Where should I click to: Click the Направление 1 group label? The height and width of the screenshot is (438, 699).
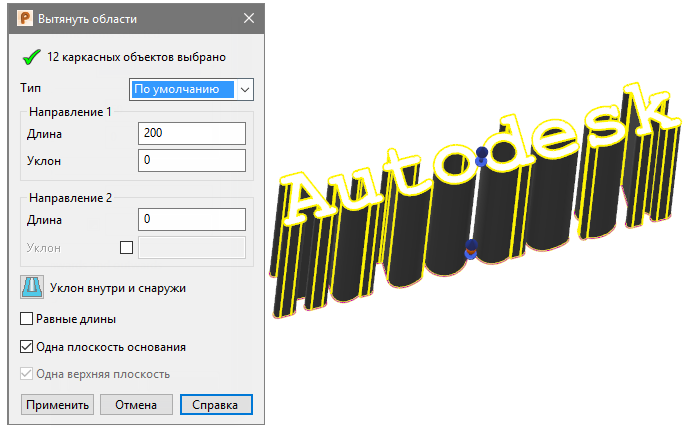point(70,112)
